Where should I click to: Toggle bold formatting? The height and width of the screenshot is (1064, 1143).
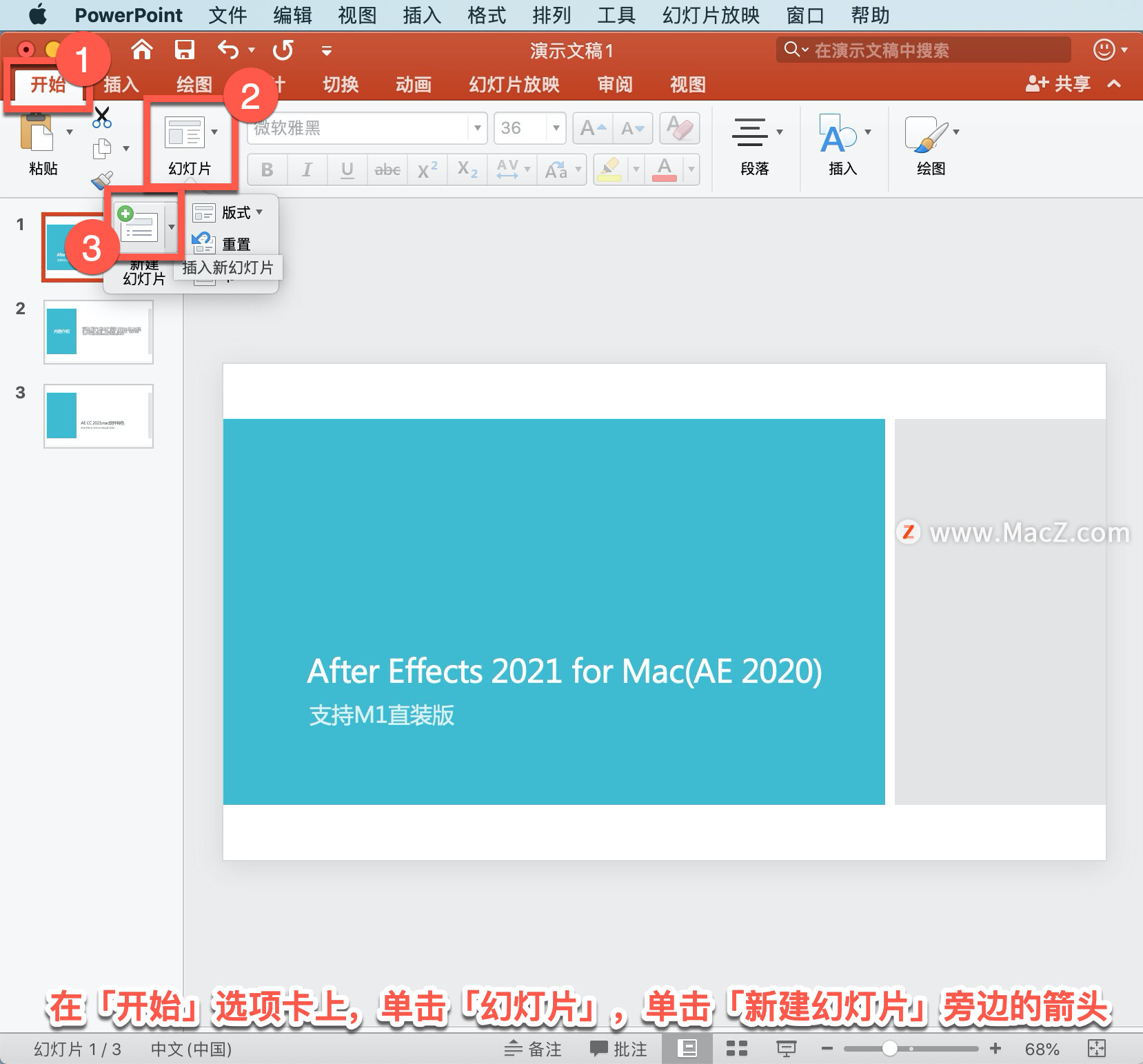[267, 170]
